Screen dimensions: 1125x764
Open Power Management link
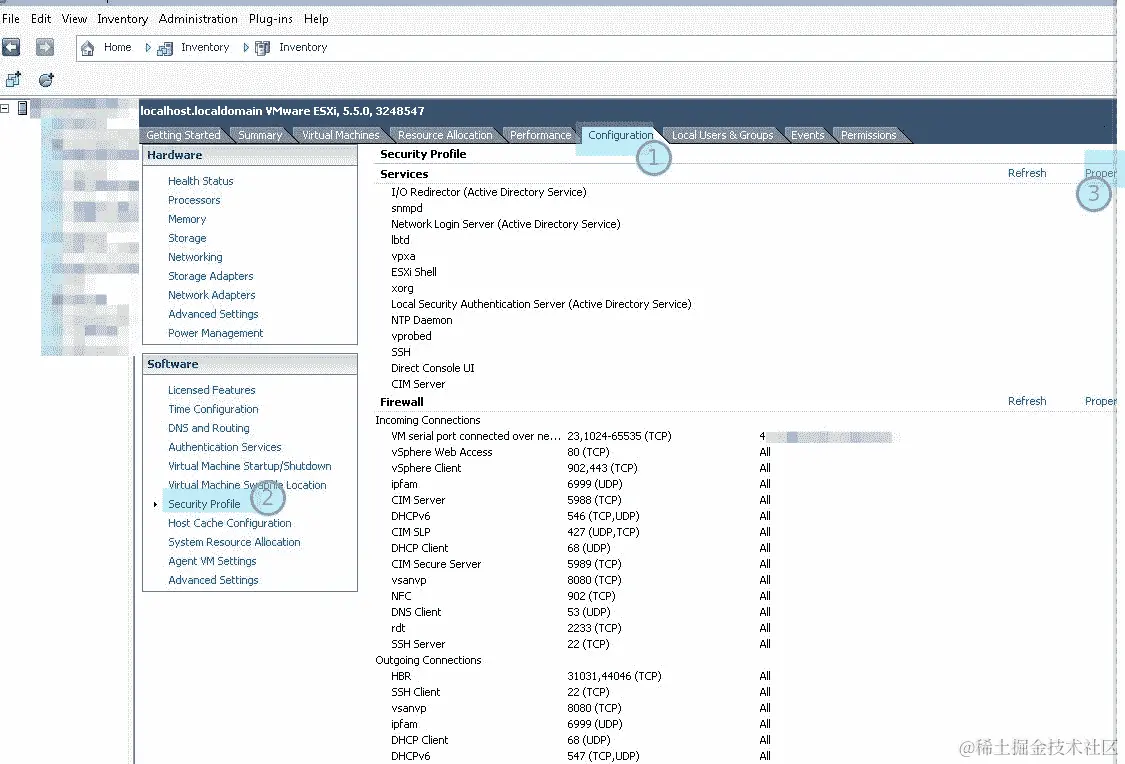[x=215, y=333]
